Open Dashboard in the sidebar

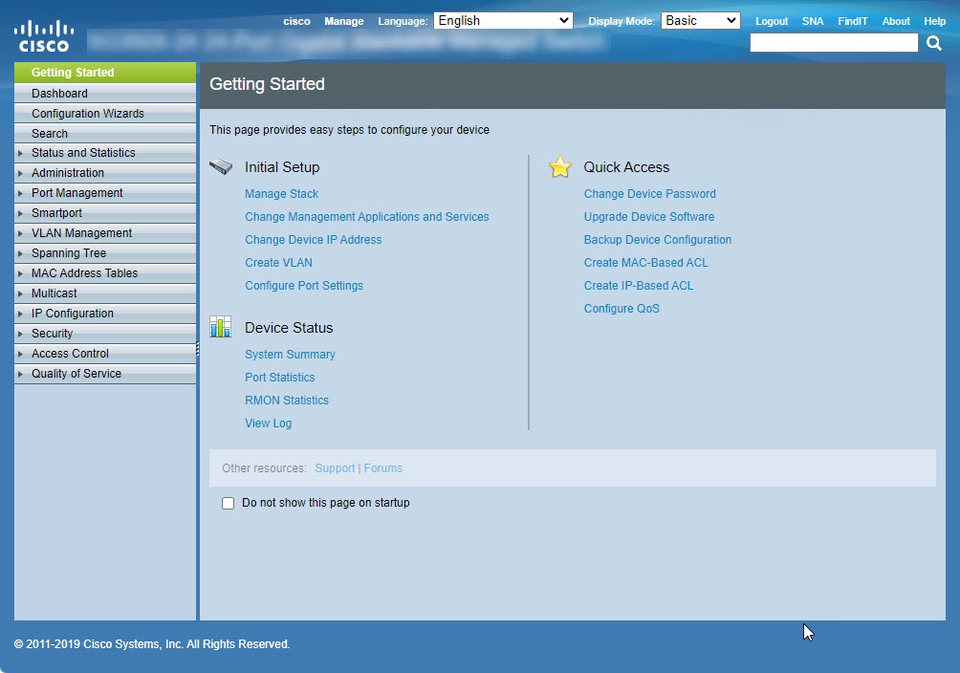[105, 93]
